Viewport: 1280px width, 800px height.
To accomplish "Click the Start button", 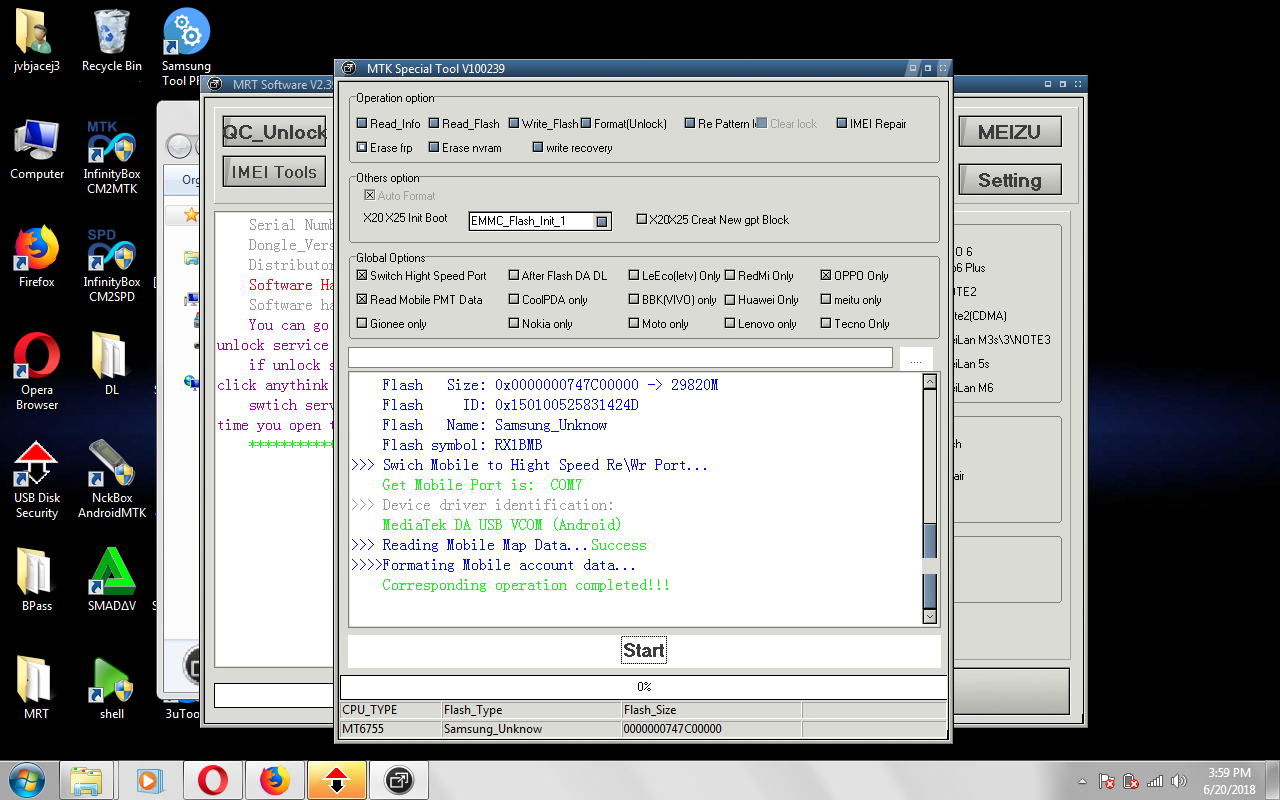I will pyautogui.click(x=644, y=651).
